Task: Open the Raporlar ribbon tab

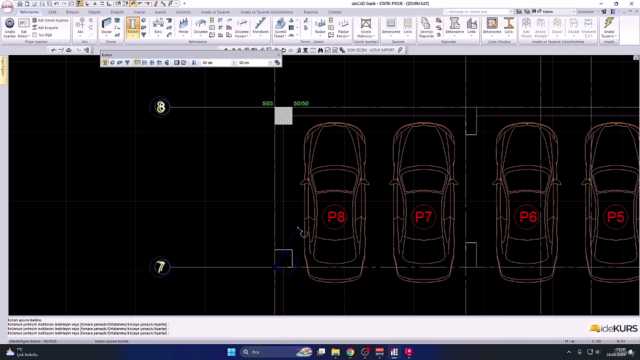Action: click(311, 12)
